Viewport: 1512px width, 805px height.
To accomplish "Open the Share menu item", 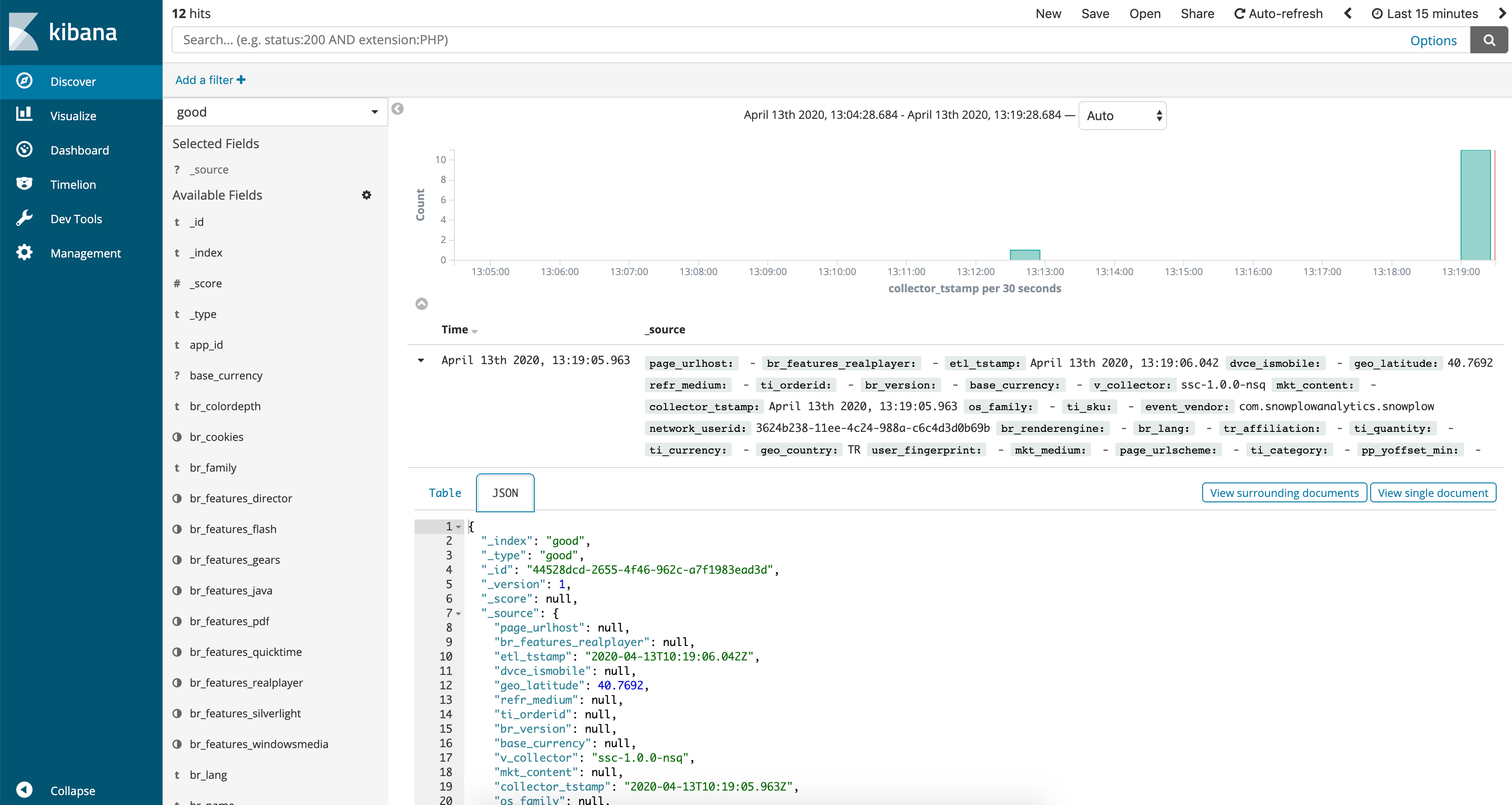I will (x=1197, y=14).
